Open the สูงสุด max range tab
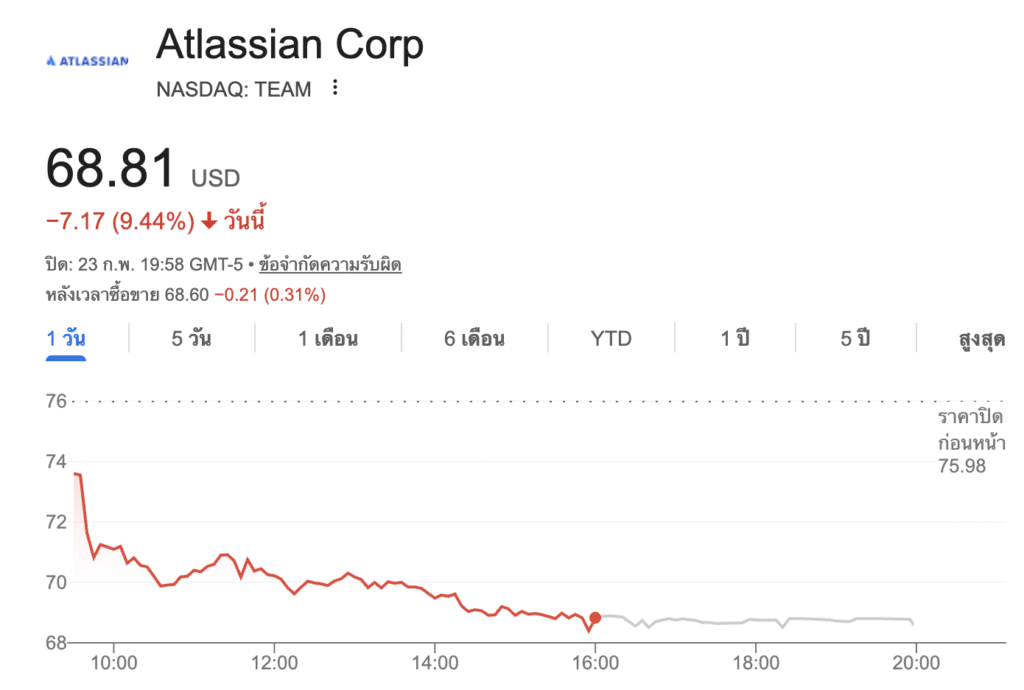Screen dimensions: 1024x690 [981, 338]
